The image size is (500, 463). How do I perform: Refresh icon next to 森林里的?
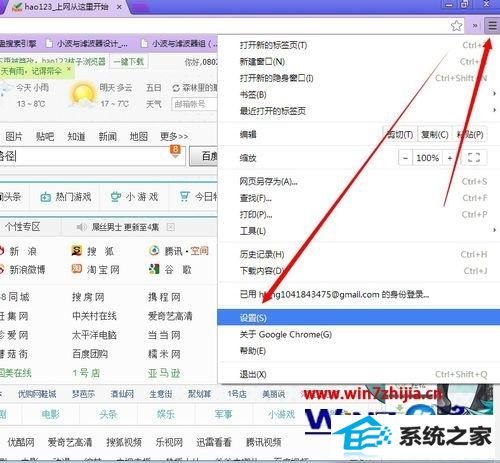pos(176,88)
